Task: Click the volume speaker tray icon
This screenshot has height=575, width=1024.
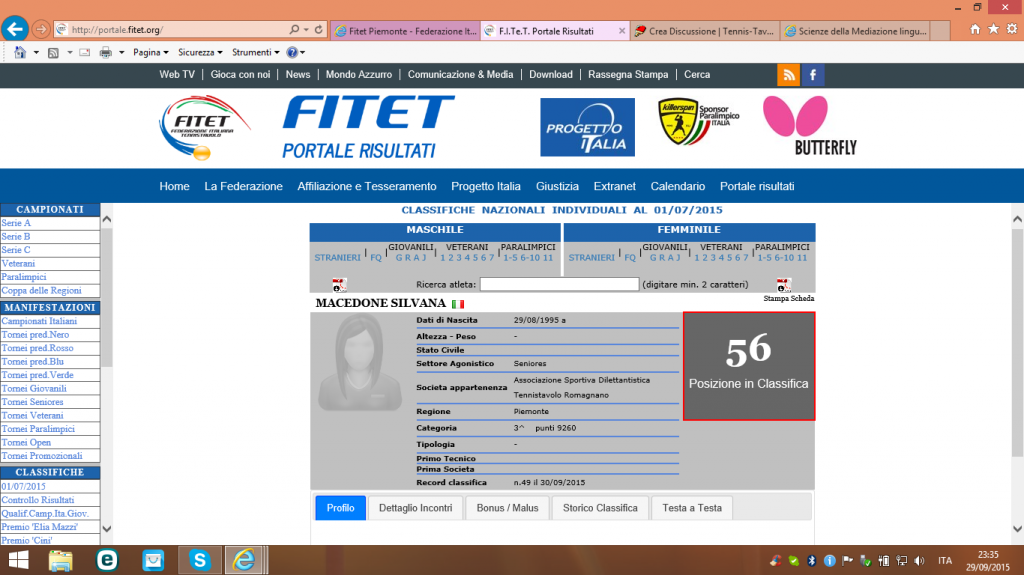Action: [x=920, y=561]
